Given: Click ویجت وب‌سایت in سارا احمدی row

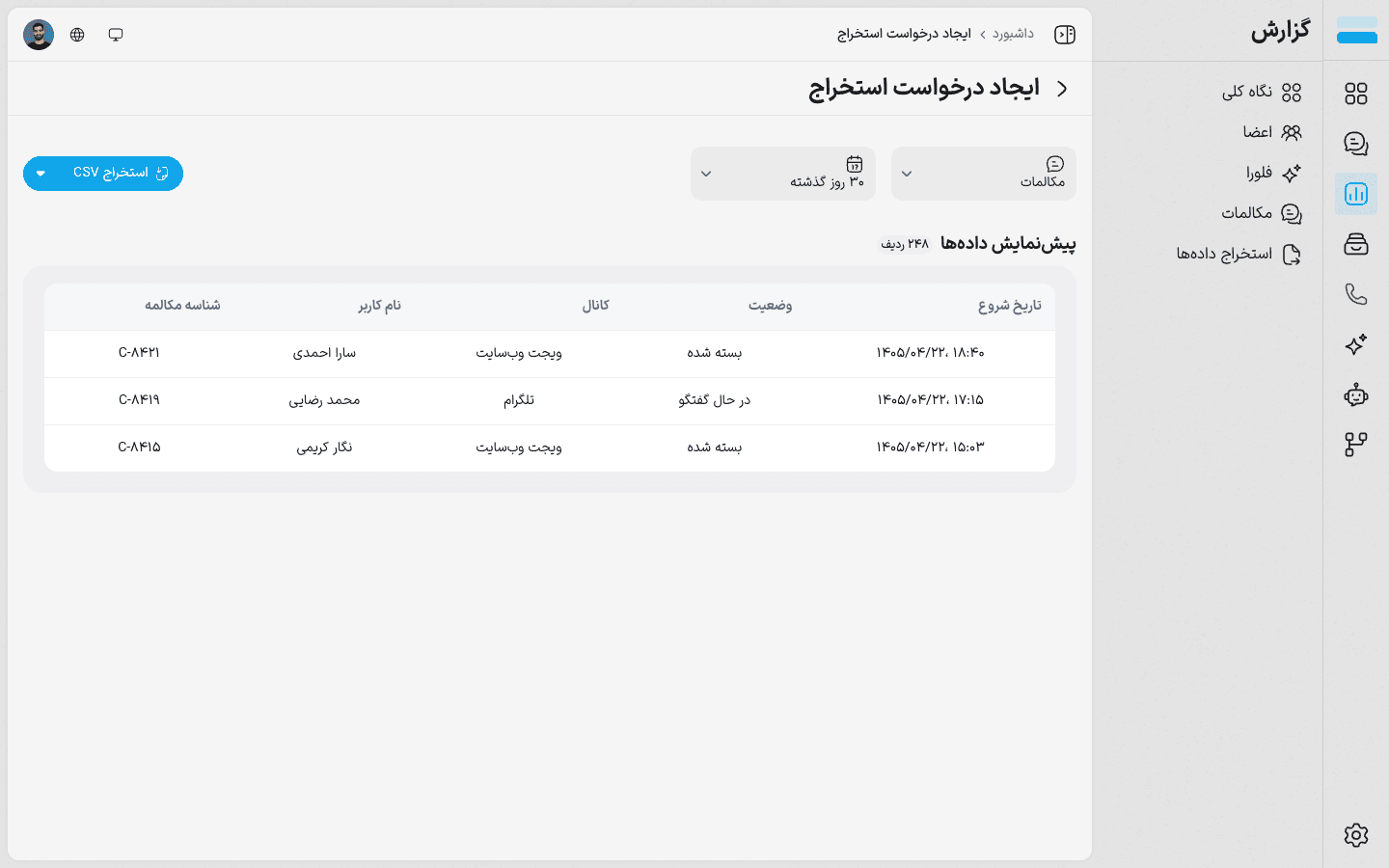Looking at the screenshot, I should coord(519,353).
